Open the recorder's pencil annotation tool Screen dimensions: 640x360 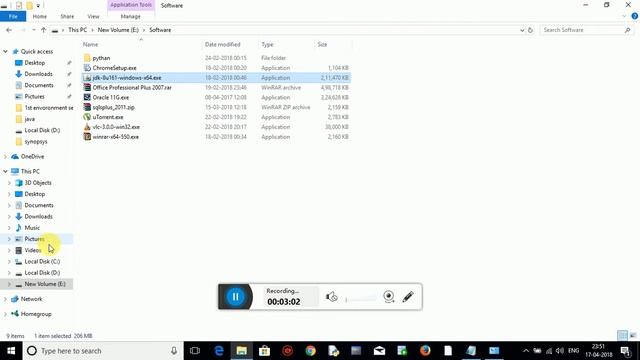[x=408, y=297]
